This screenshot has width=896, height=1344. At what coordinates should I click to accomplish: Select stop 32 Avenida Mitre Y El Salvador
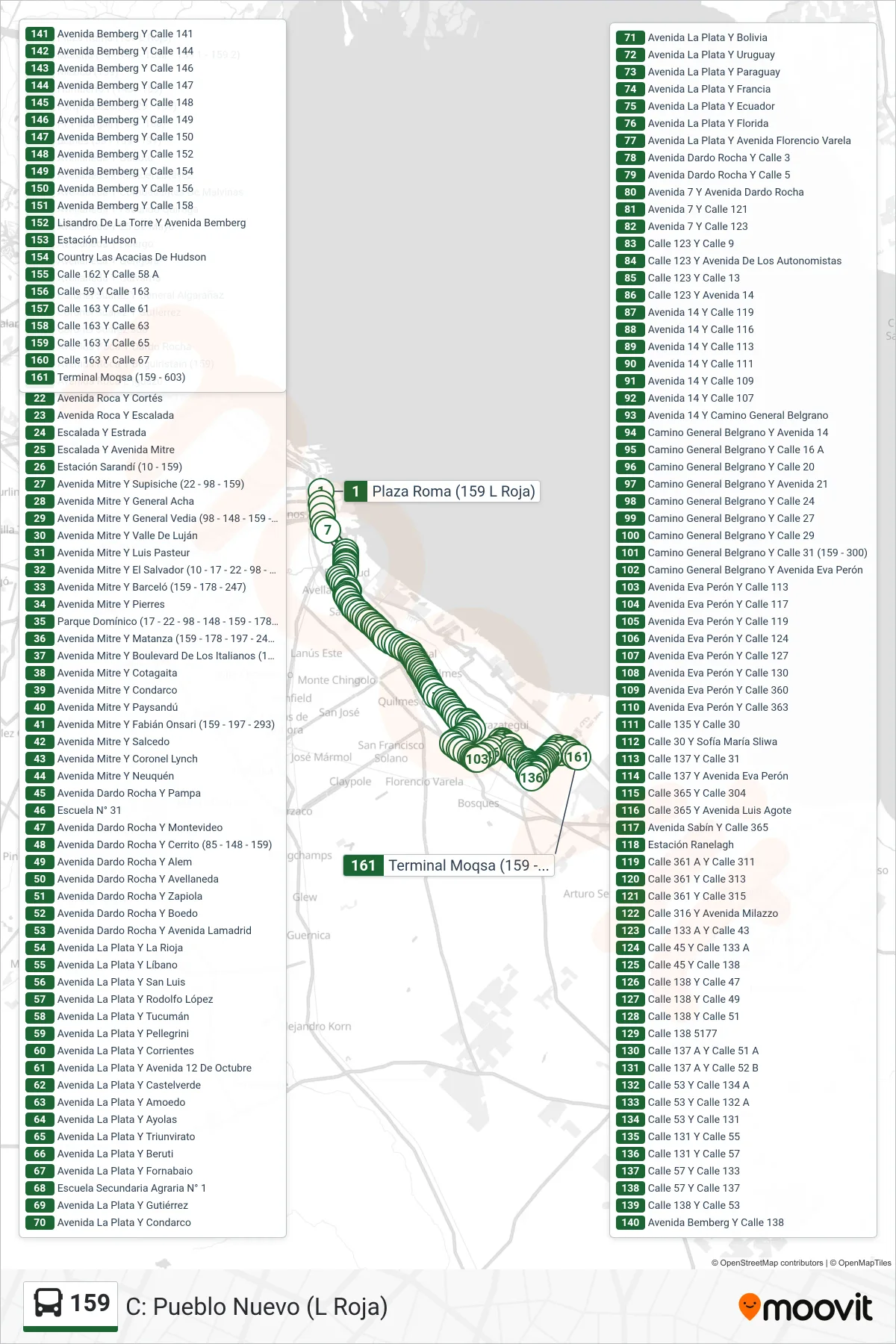coord(152,570)
